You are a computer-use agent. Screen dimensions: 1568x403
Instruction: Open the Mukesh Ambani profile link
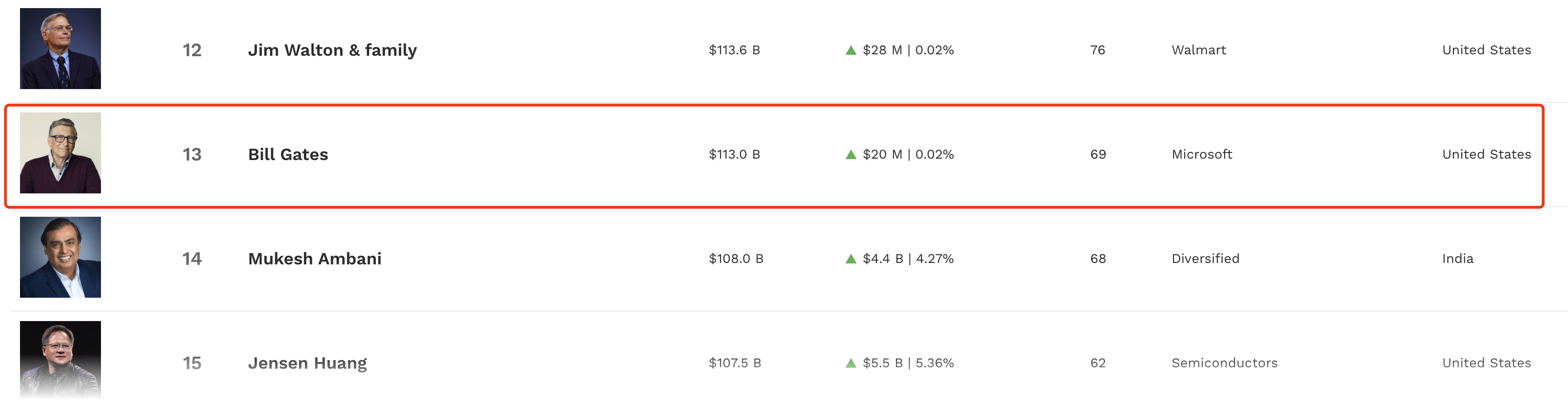pos(315,259)
